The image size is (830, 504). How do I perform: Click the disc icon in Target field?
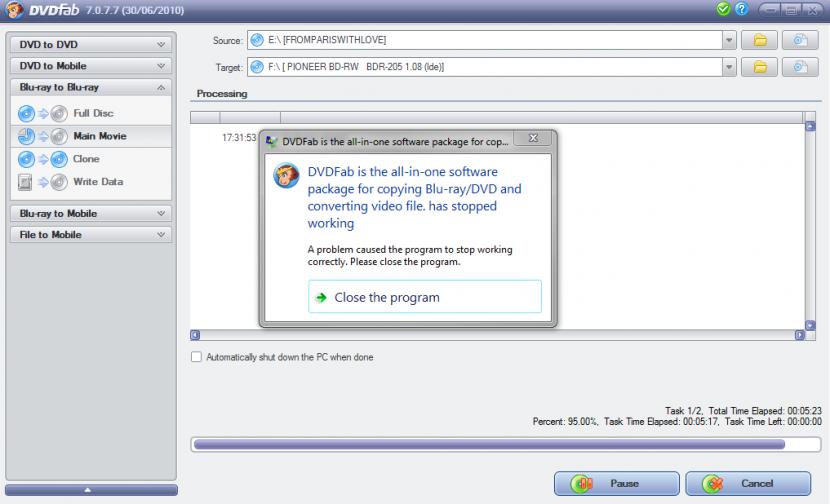(257, 67)
